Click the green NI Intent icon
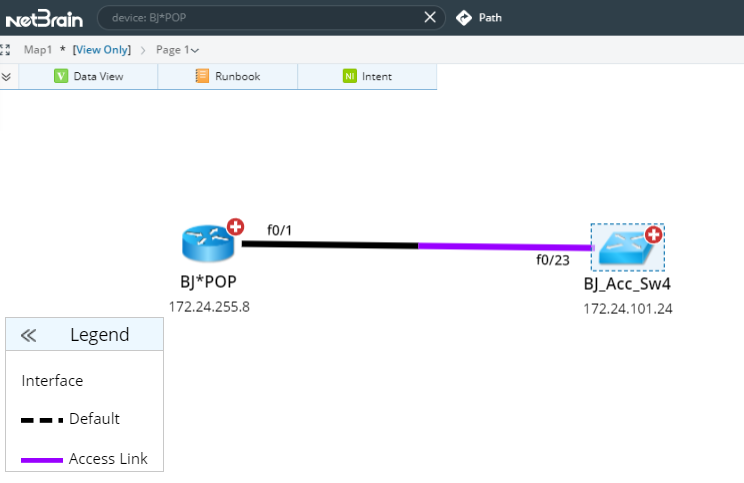The image size is (744, 483). tap(350, 76)
